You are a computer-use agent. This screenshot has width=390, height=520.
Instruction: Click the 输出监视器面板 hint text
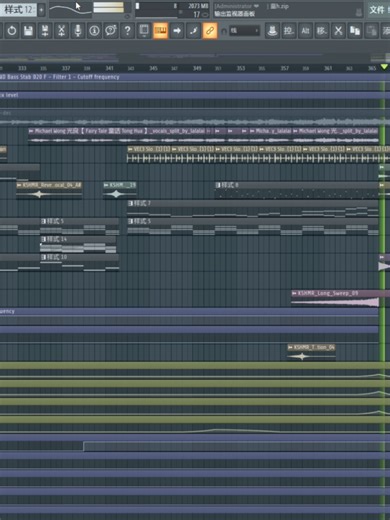234,14
